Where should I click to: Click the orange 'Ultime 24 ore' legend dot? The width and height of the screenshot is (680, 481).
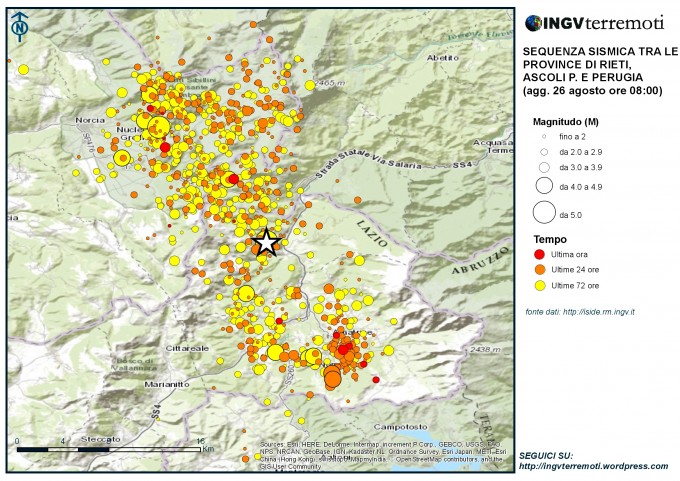[x=543, y=271]
